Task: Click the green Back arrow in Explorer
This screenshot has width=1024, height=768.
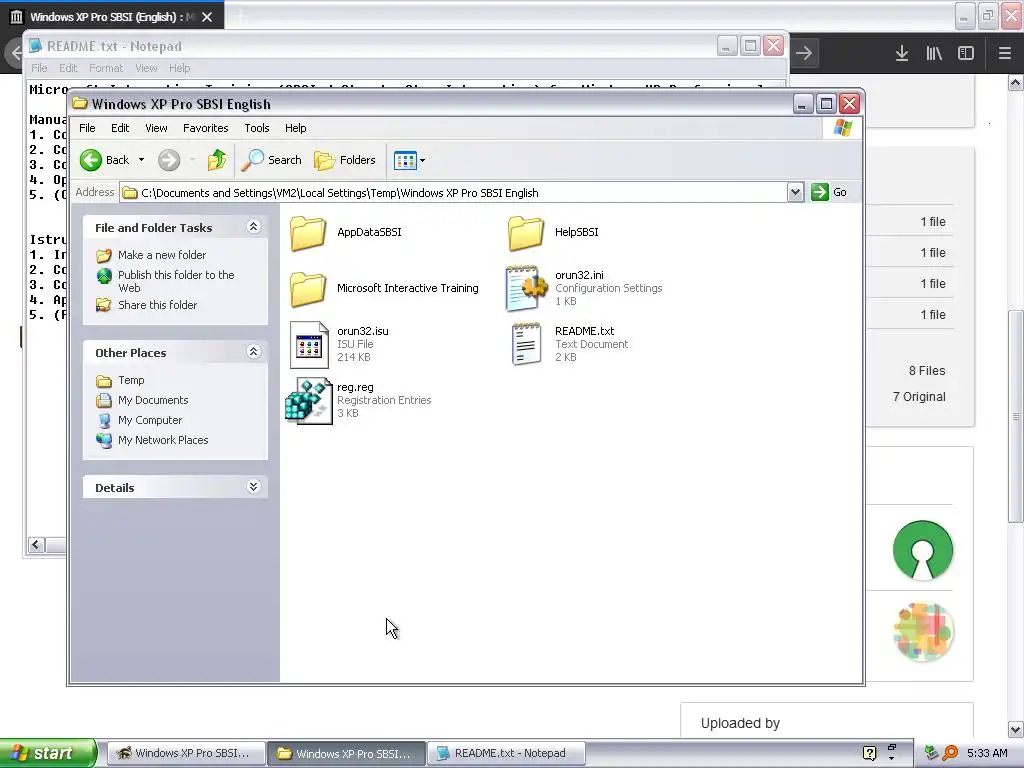Action: tap(91, 160)
